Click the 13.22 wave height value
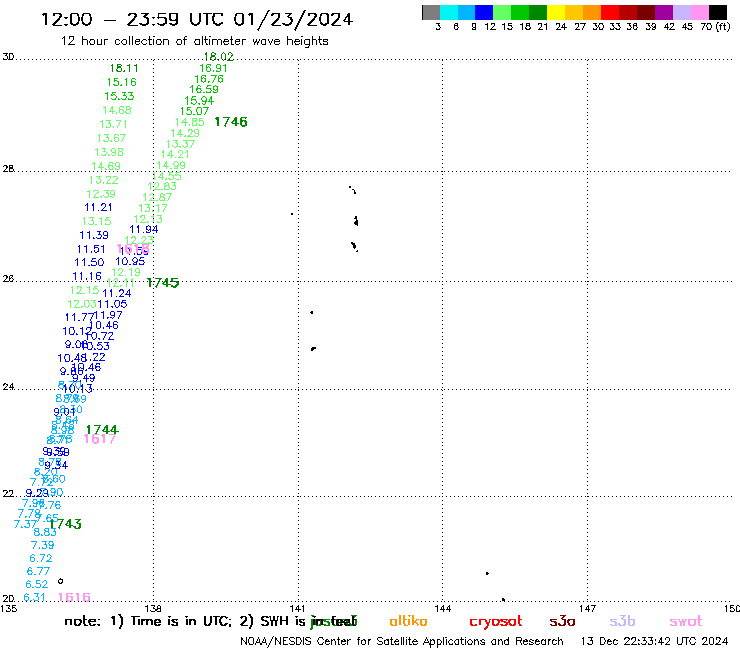 click(103, 180)
